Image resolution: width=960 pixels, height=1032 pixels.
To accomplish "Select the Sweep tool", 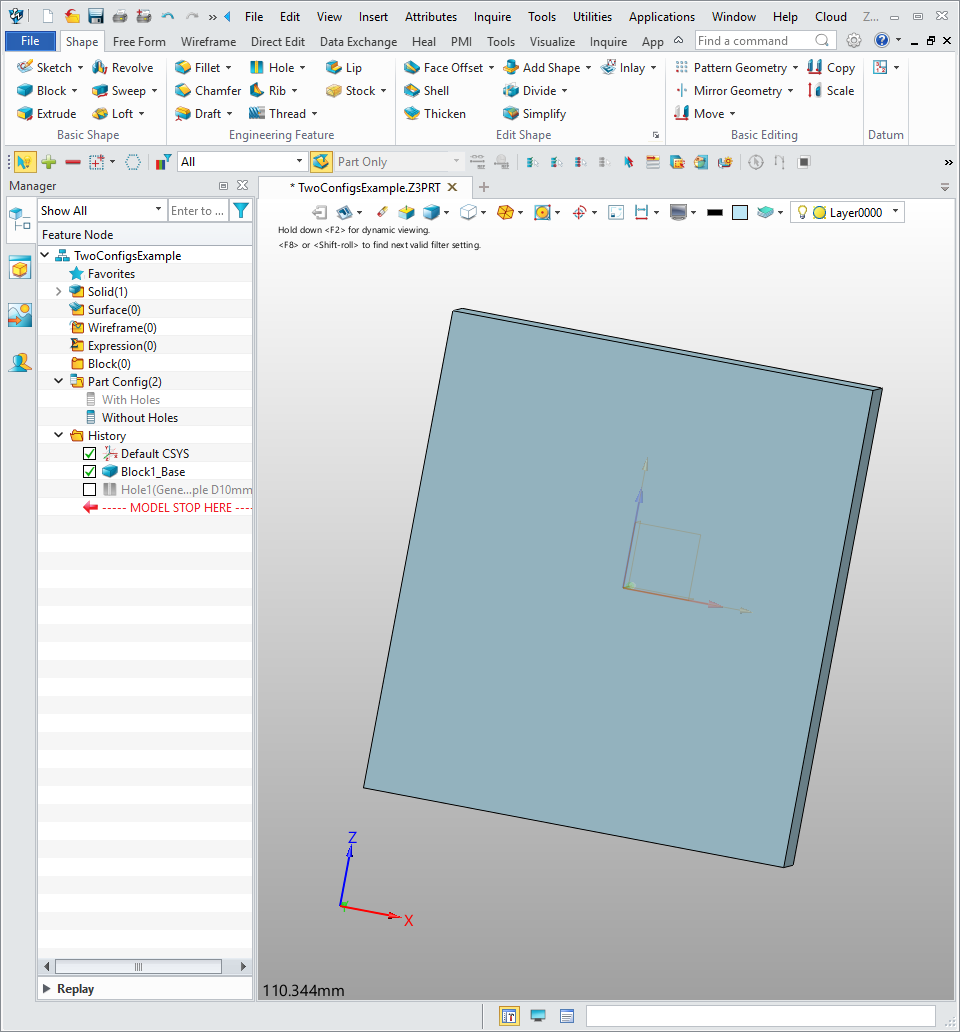I will [x=119, y=91].
